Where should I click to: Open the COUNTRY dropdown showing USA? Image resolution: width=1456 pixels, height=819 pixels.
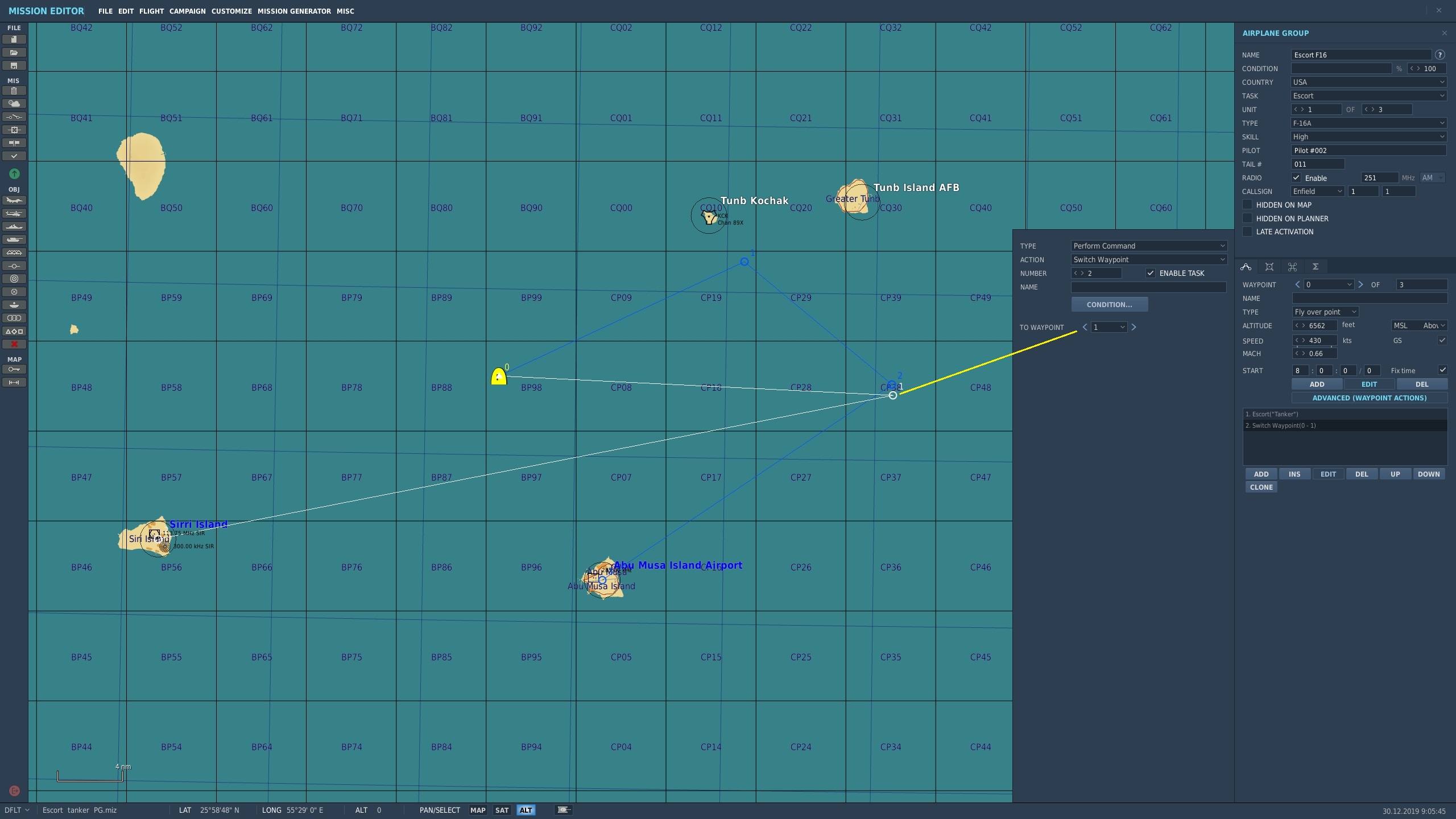(1369, 82)
